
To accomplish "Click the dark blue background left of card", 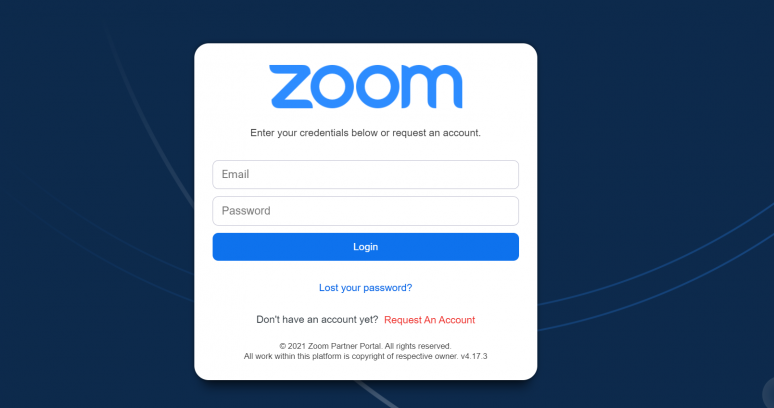I will (x=97, y=204).
